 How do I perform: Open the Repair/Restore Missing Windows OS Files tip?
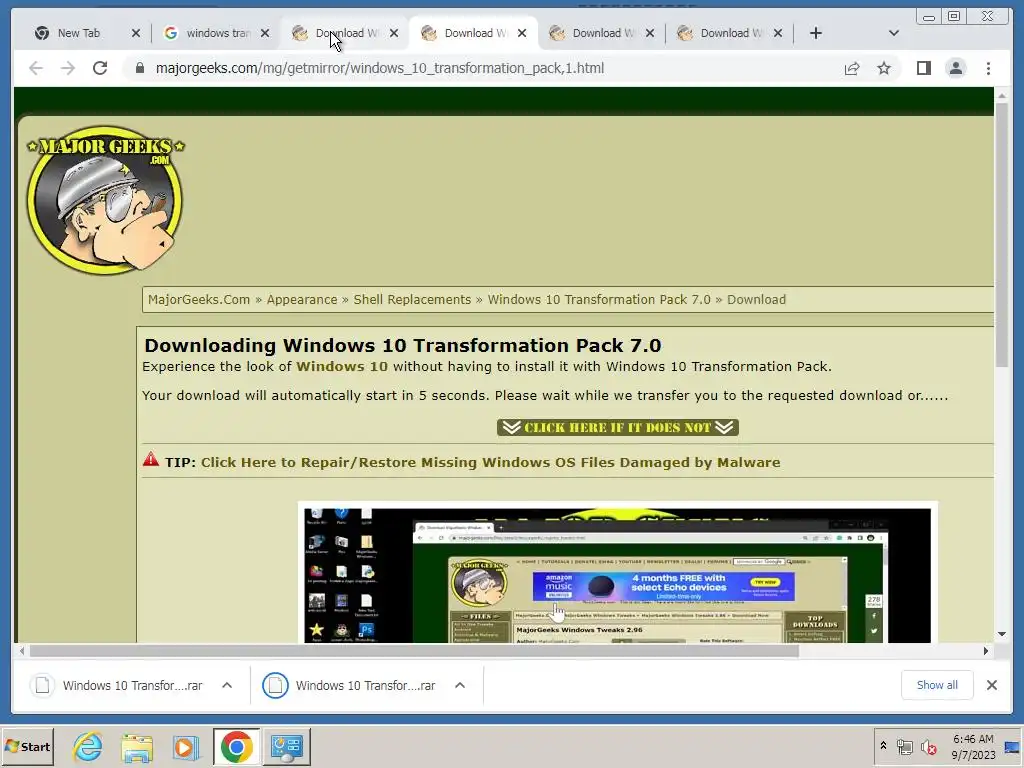click(x=490, y=462)
